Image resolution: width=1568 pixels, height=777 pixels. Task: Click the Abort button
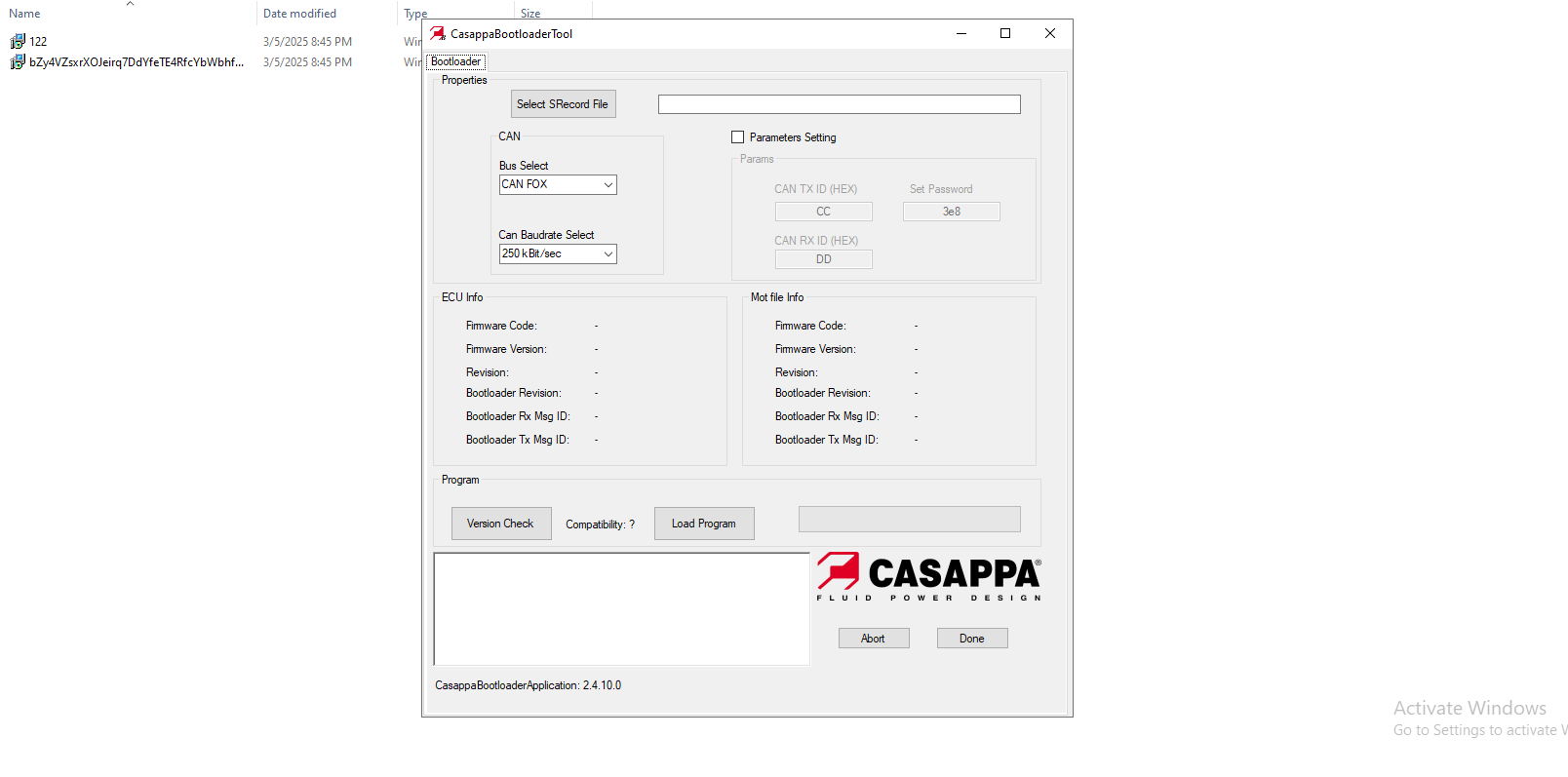click(874, 639)
